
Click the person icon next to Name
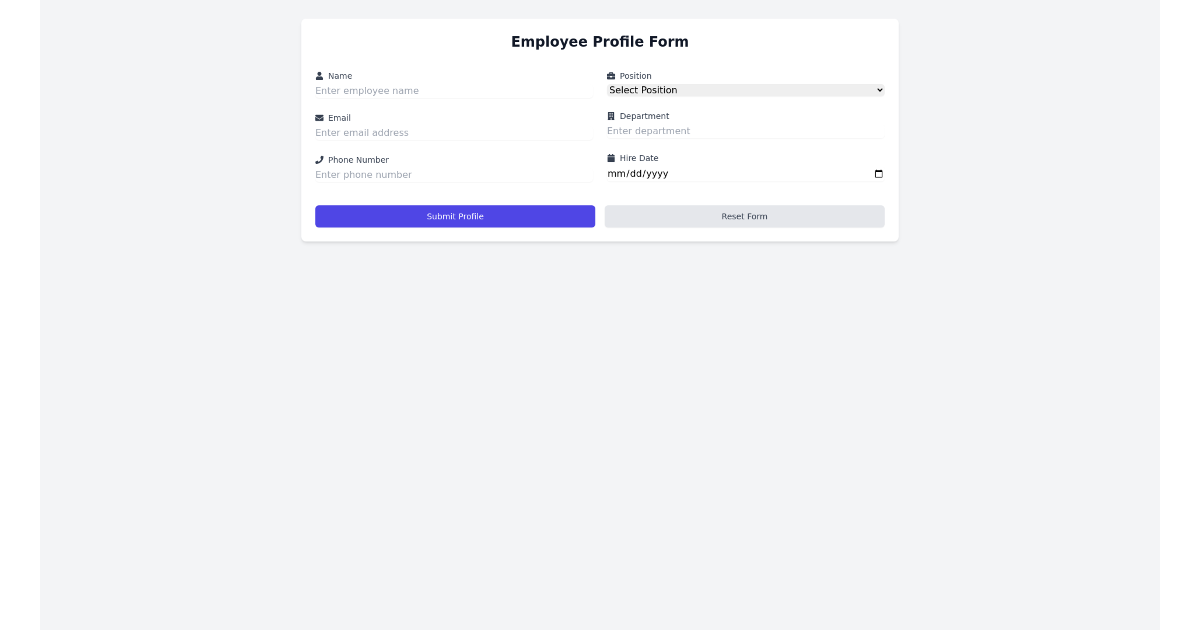point(320,75)
